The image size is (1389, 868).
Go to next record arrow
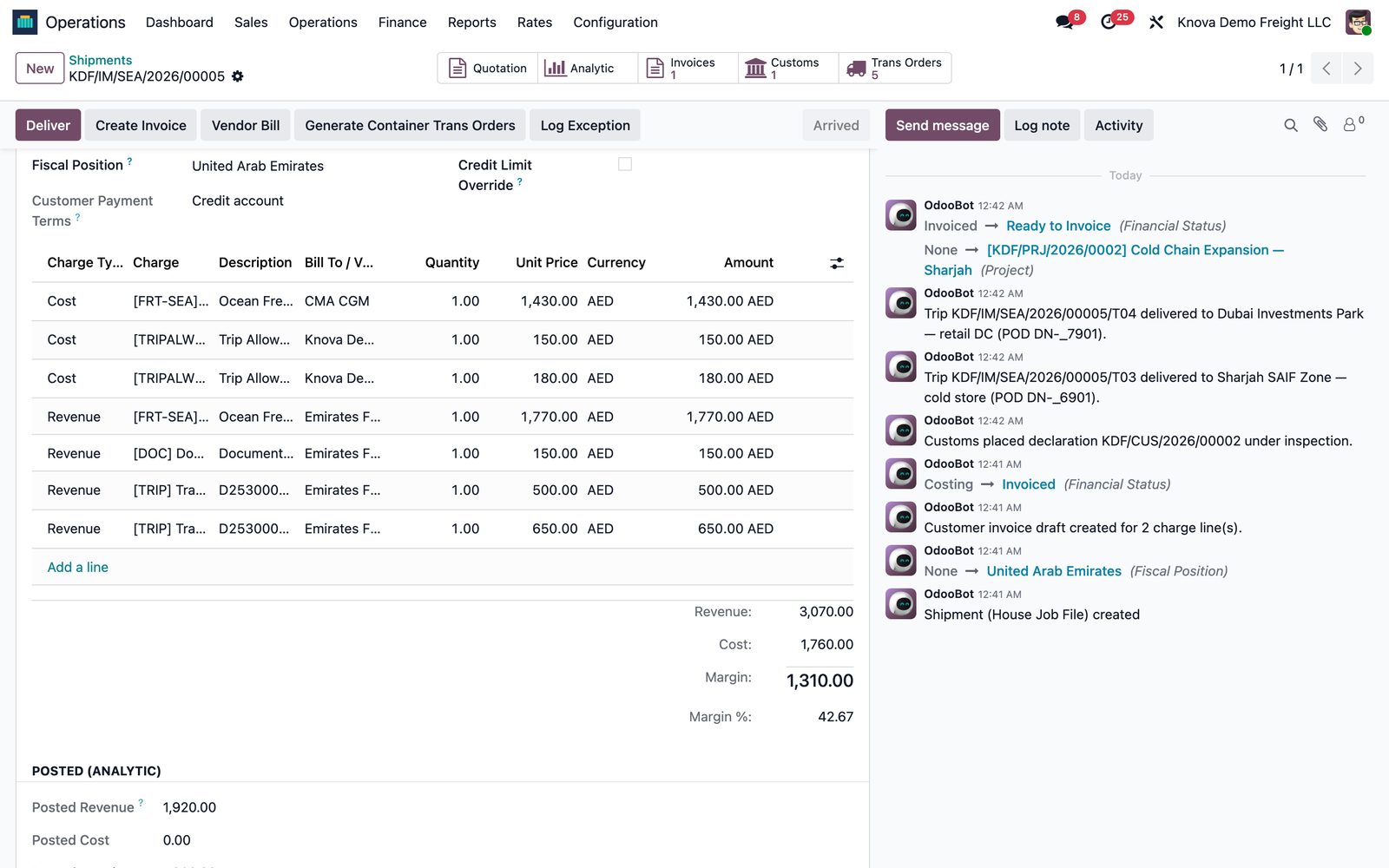click(x=1358, y=69)
